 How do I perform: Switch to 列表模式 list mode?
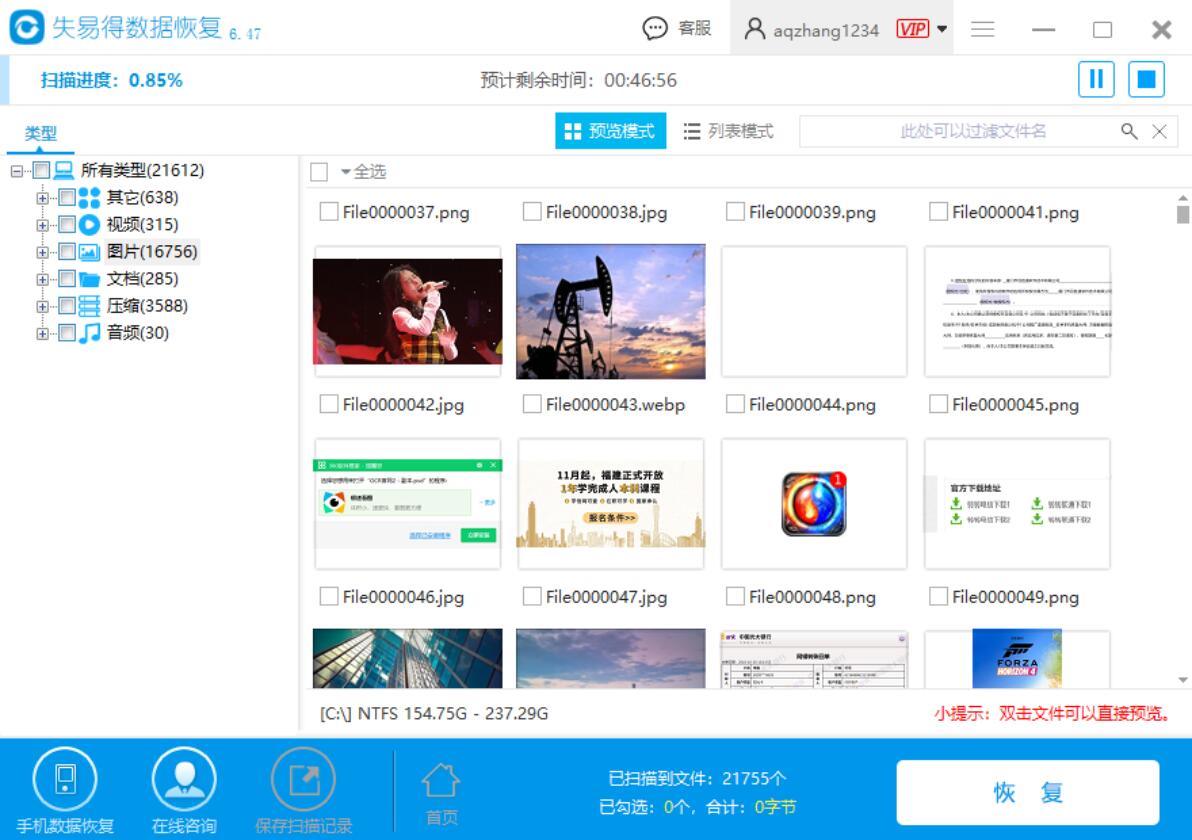[728, 132]
